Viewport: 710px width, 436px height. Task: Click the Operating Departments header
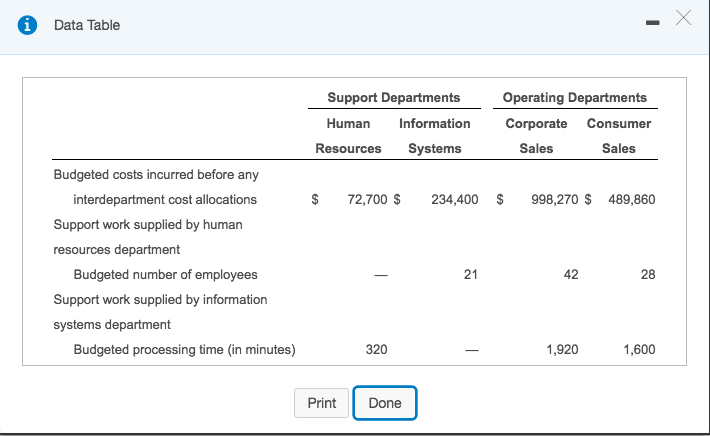(x=574, y=97)
